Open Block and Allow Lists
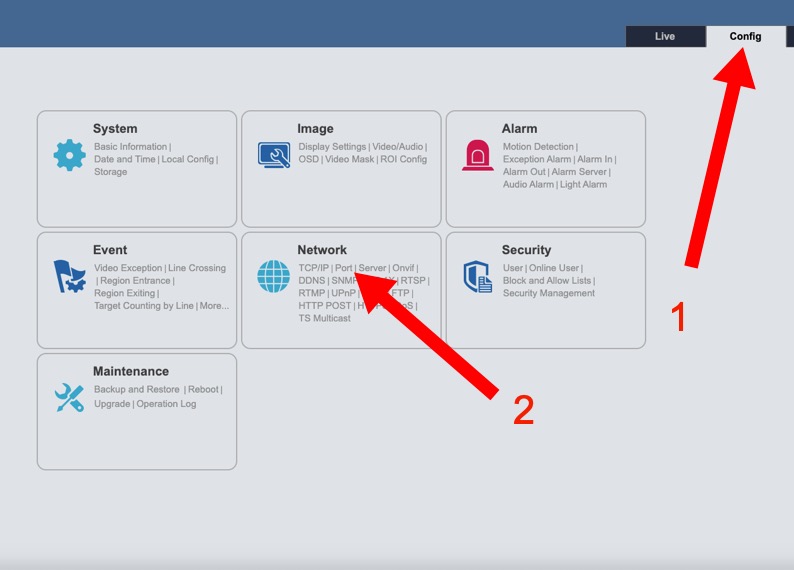The image size is (794, 570). [547, 281]
